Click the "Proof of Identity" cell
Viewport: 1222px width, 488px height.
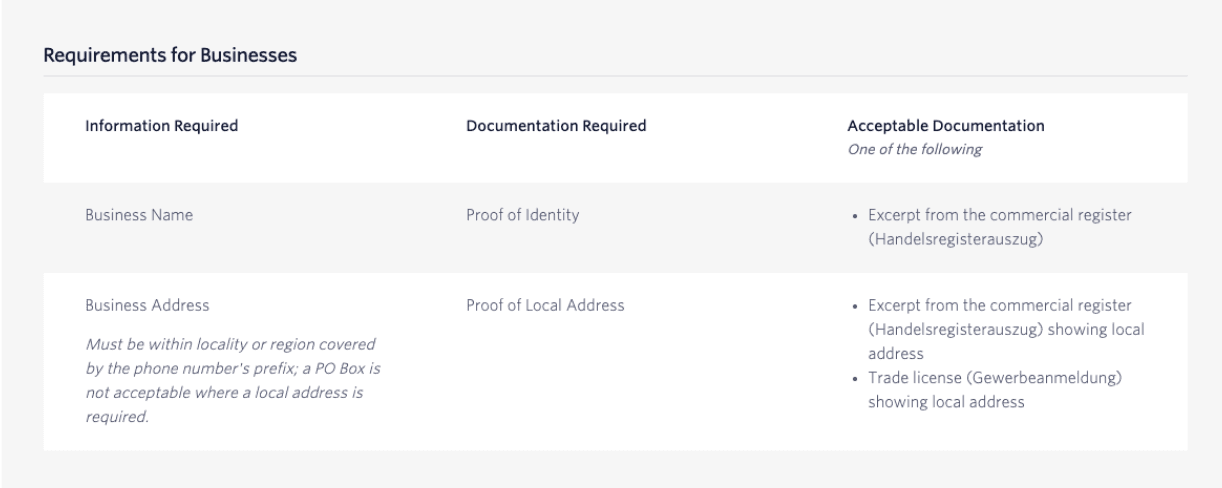click(x=523, y=216)
